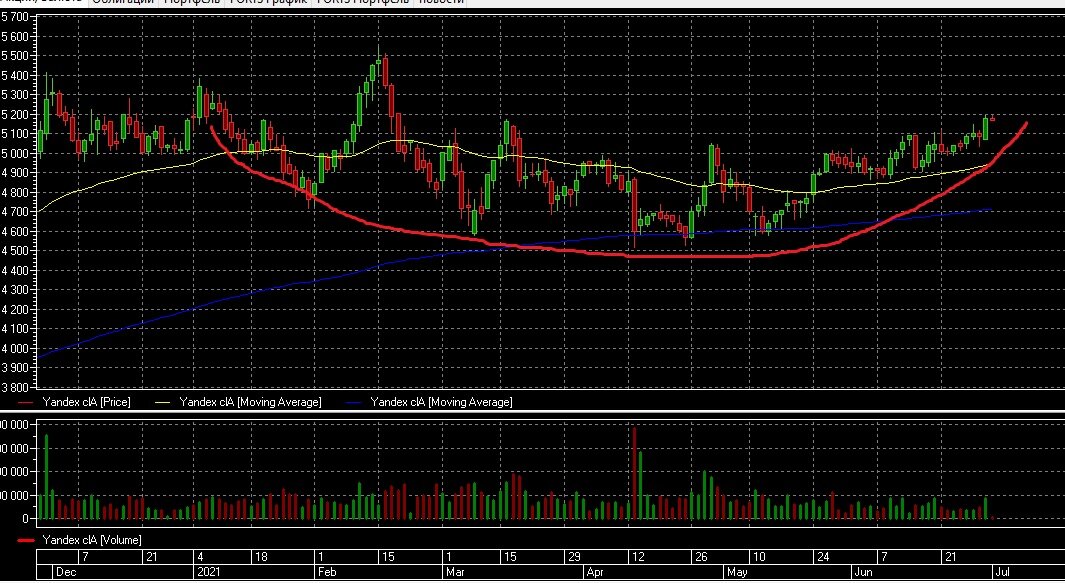Click the tallest red volume bar in April

(634, 474)
